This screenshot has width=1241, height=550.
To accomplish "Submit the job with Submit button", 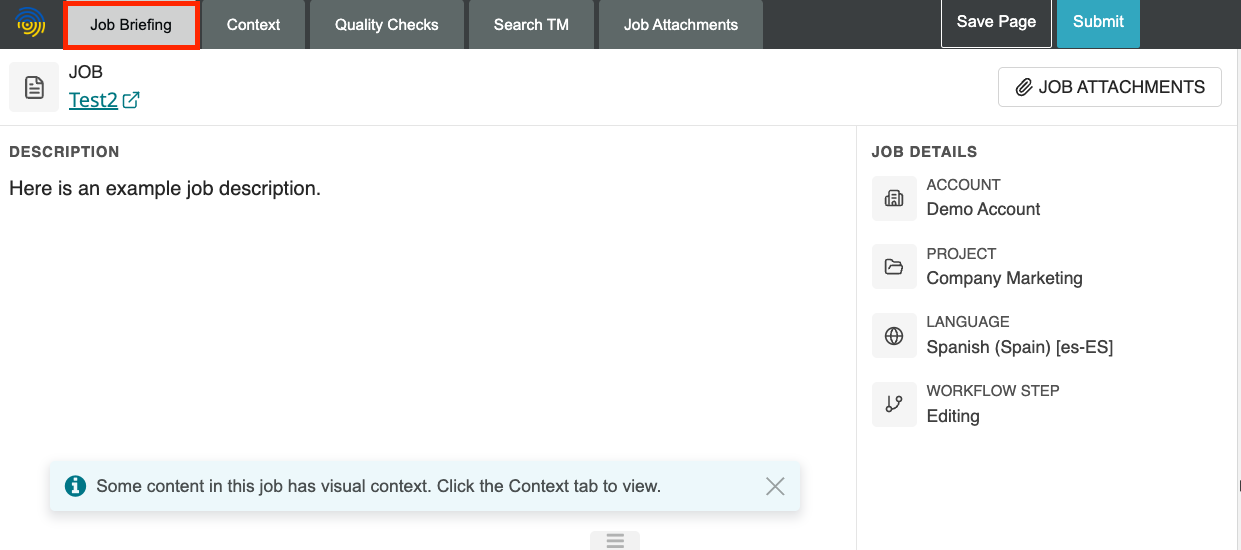I will click(1098, 22).
